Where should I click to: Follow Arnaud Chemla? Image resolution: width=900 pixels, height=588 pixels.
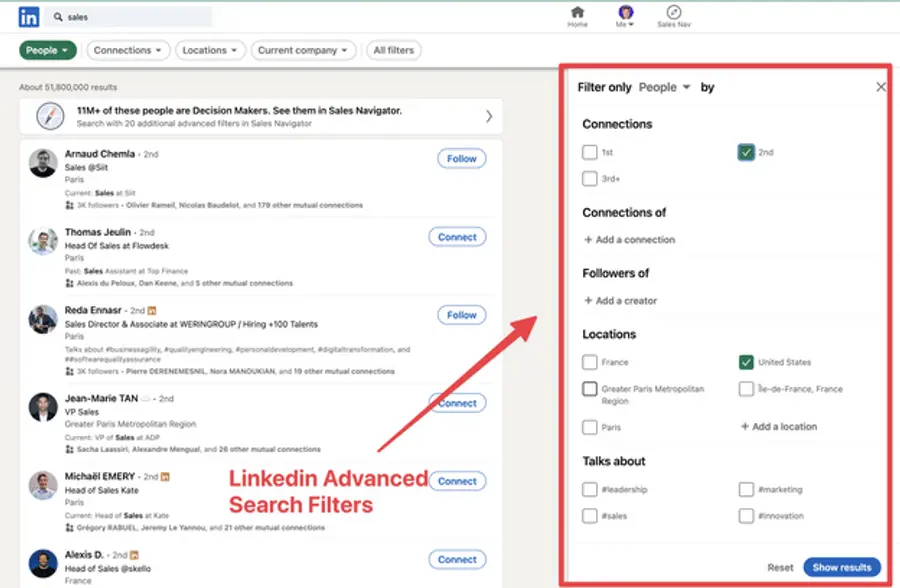461,158
